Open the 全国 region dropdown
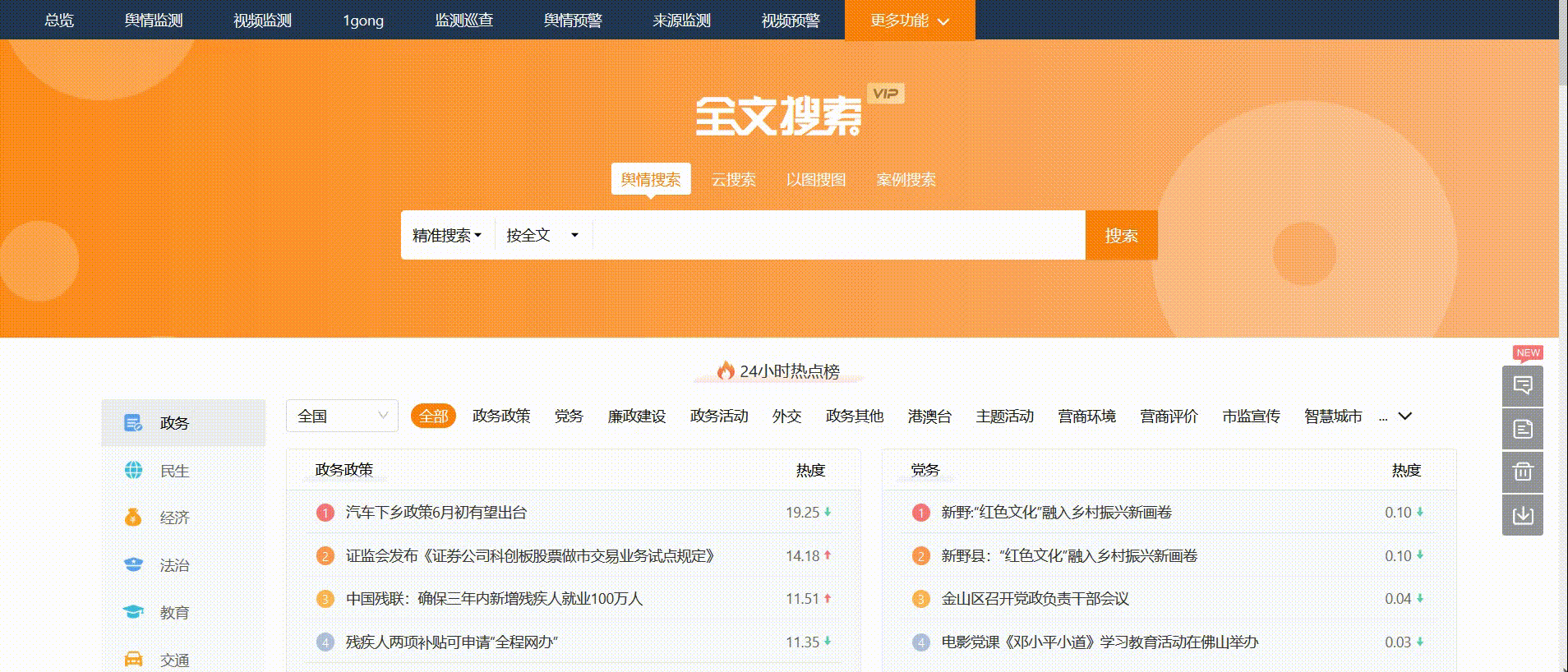Image resolution: width=1568 pixels, height=672 pixels. [342, 416]
